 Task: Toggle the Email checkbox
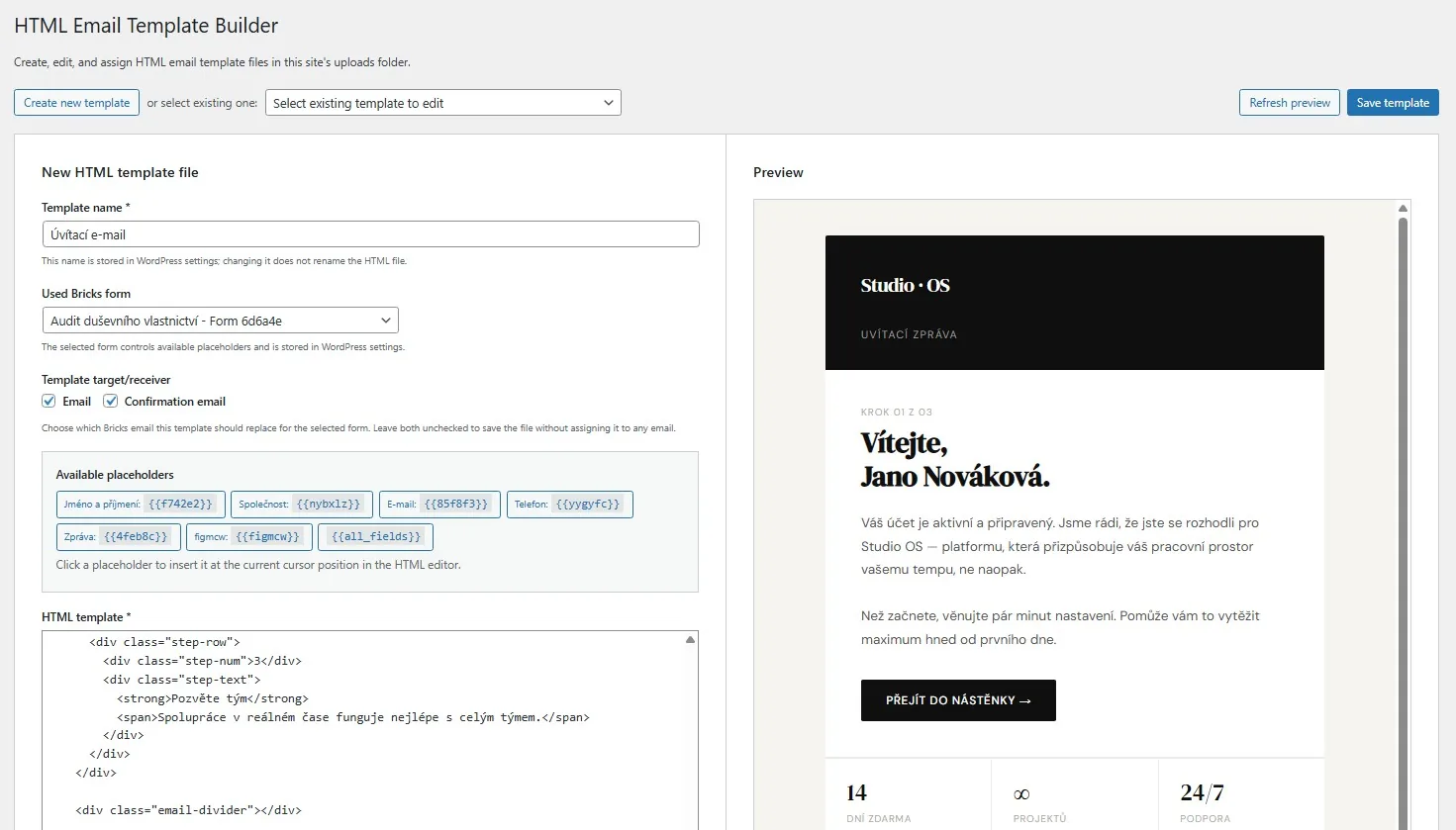pyautogui.click(x=49, y=401)
